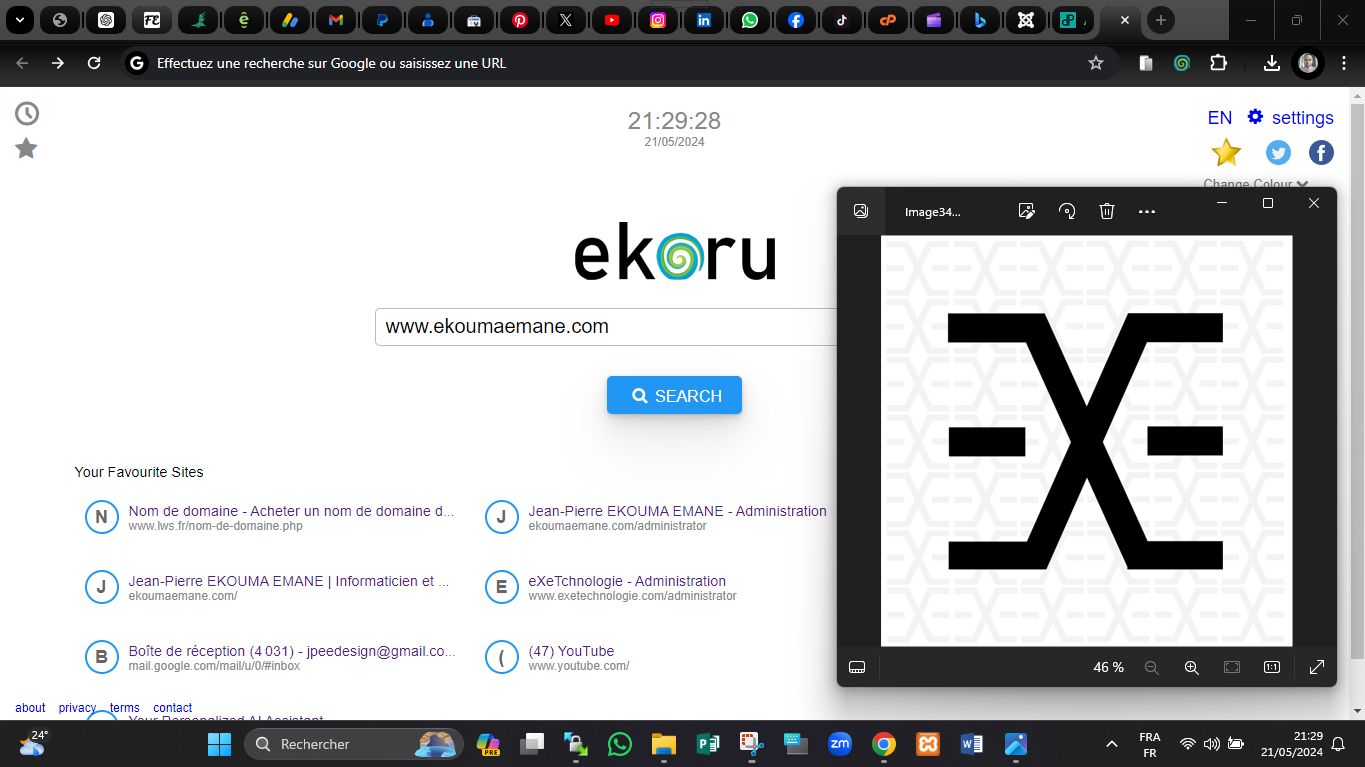Viewport: 1365px width, 767px height.
Task: Zoom in on the Photos image
Action: point(1191,667)
